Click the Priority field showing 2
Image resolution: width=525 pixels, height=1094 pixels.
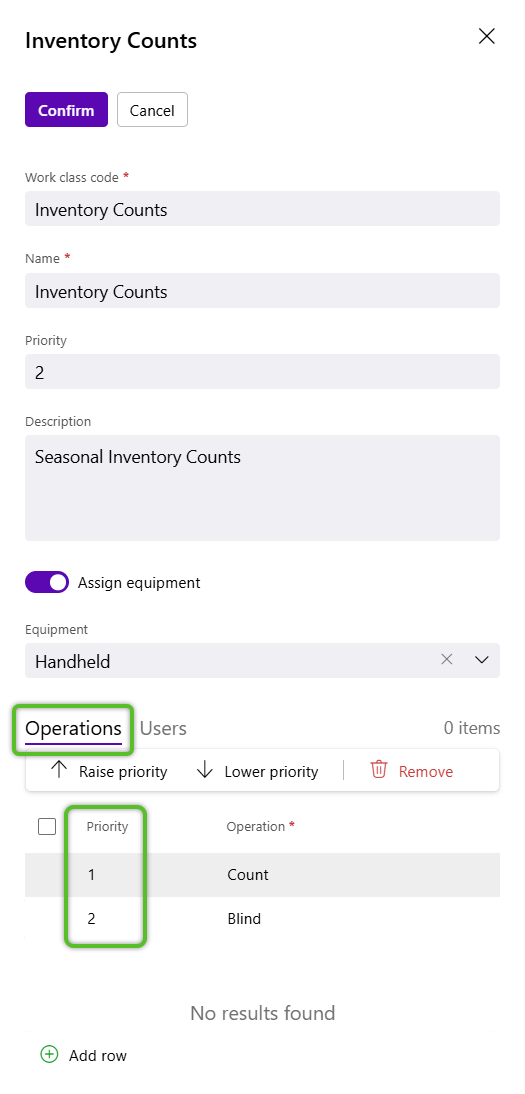pyautogui.click(x=262, y=371)
